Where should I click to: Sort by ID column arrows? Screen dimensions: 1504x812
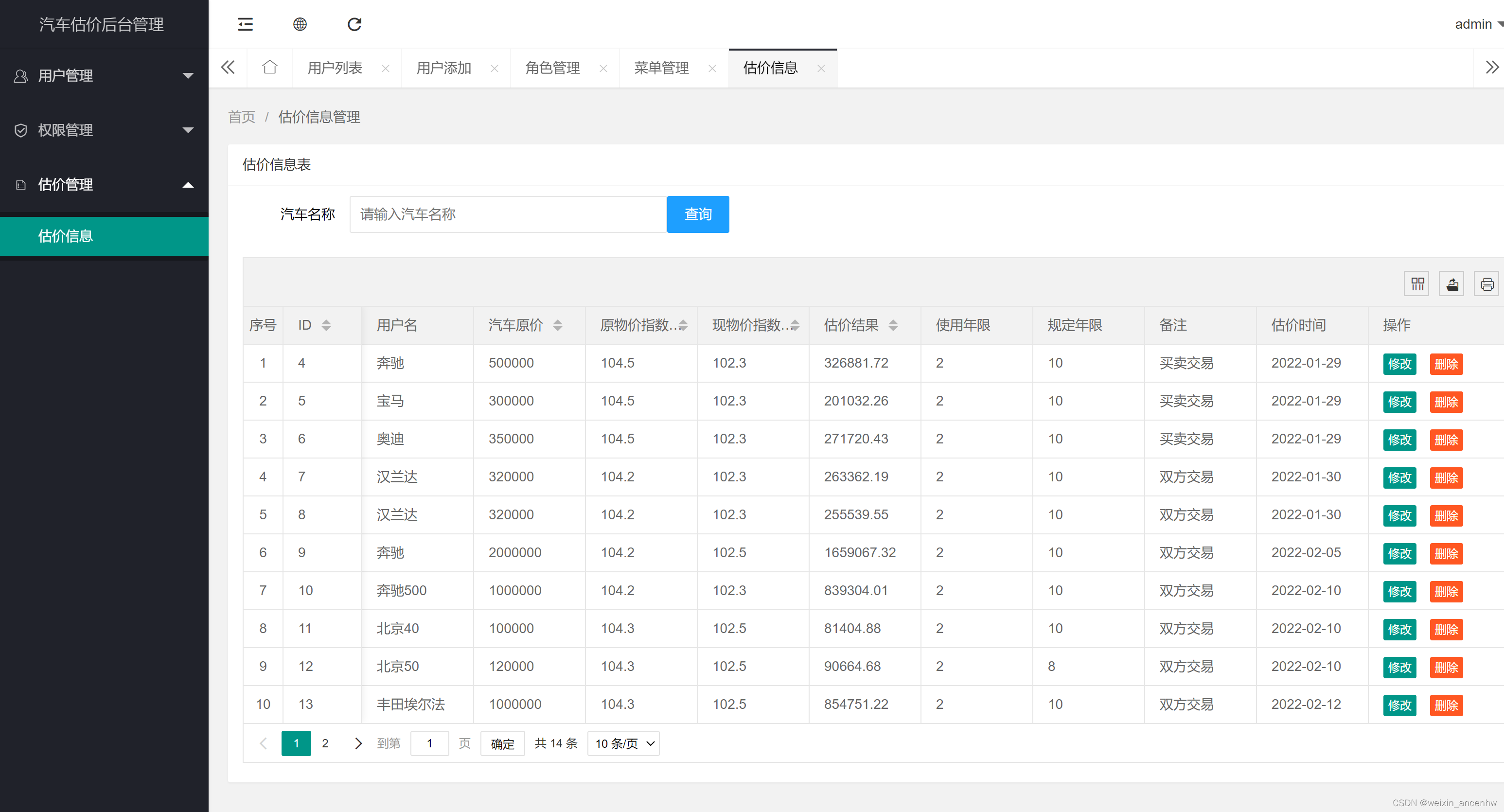(326, 325)
